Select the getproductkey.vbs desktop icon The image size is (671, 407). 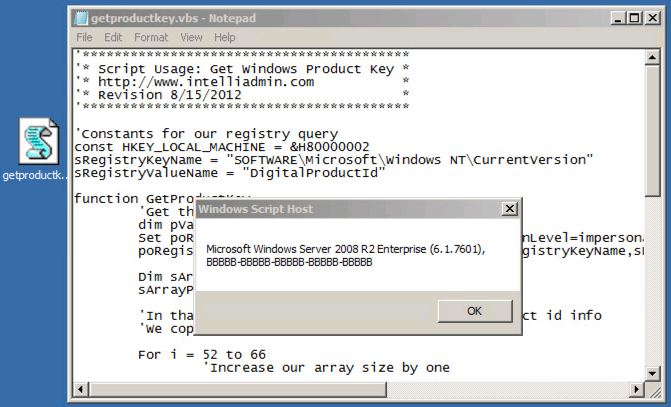39,141
